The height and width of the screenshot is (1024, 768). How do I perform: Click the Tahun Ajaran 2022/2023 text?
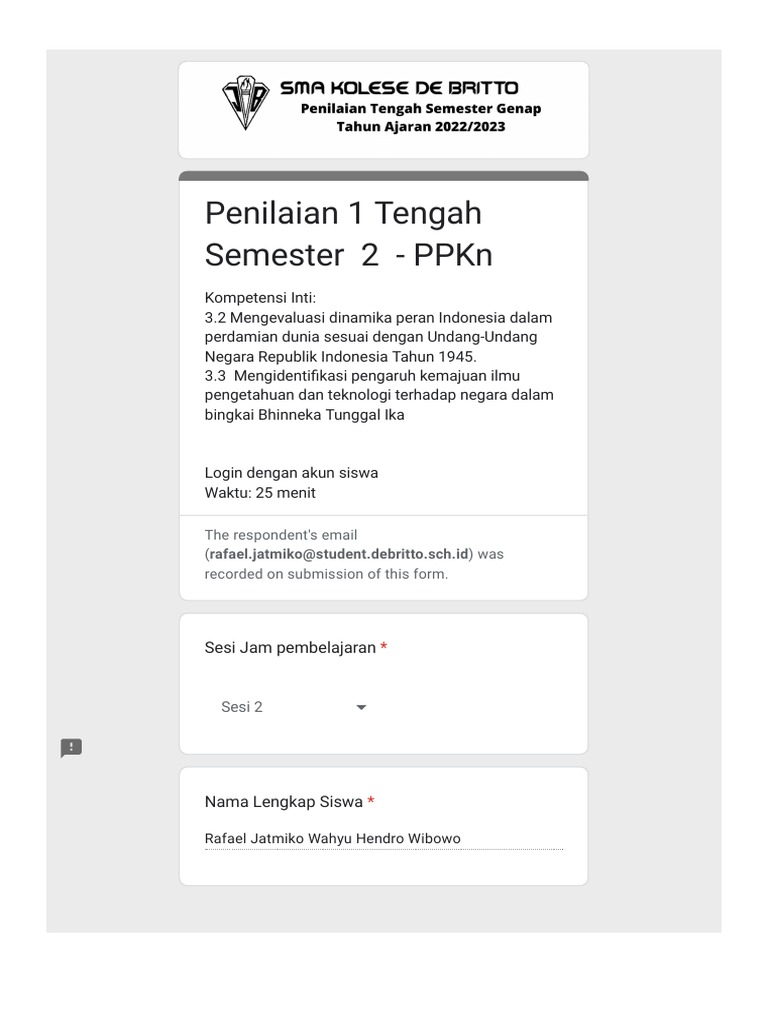tap(421, 127)
